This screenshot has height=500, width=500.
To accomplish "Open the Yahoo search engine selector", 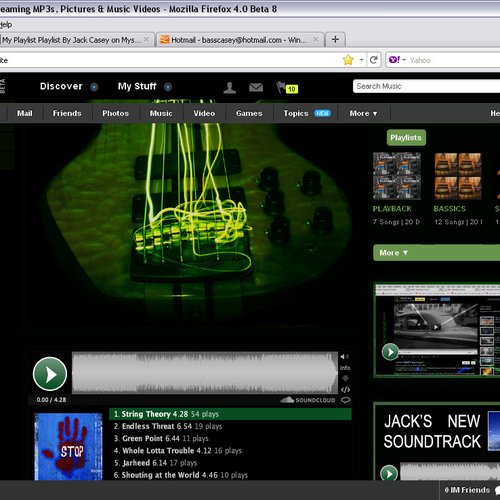I will [397, 60].
